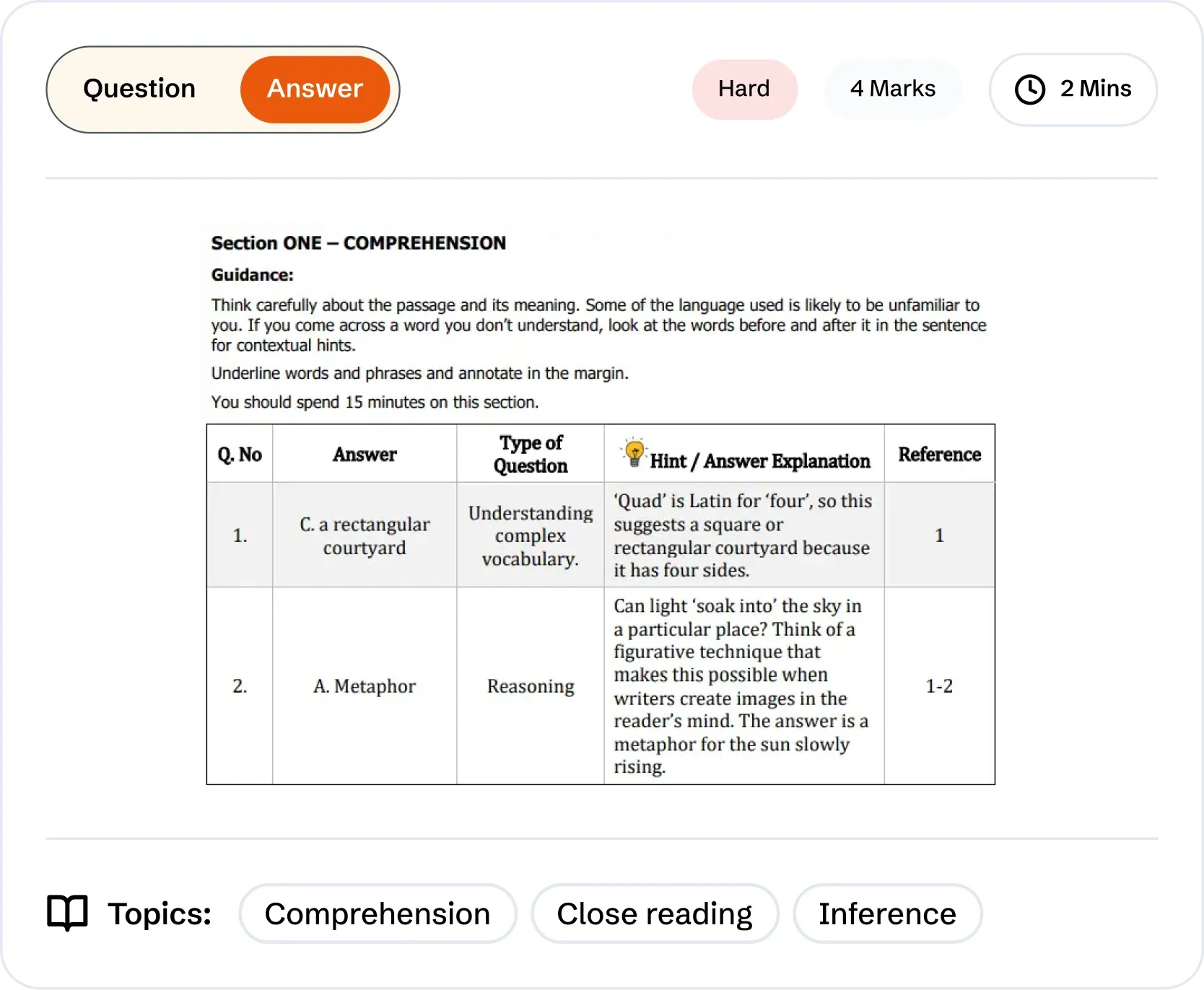Viewport: 1204px width, 990px height.
Task: Click the Reference column header
Action: (939, 455)
